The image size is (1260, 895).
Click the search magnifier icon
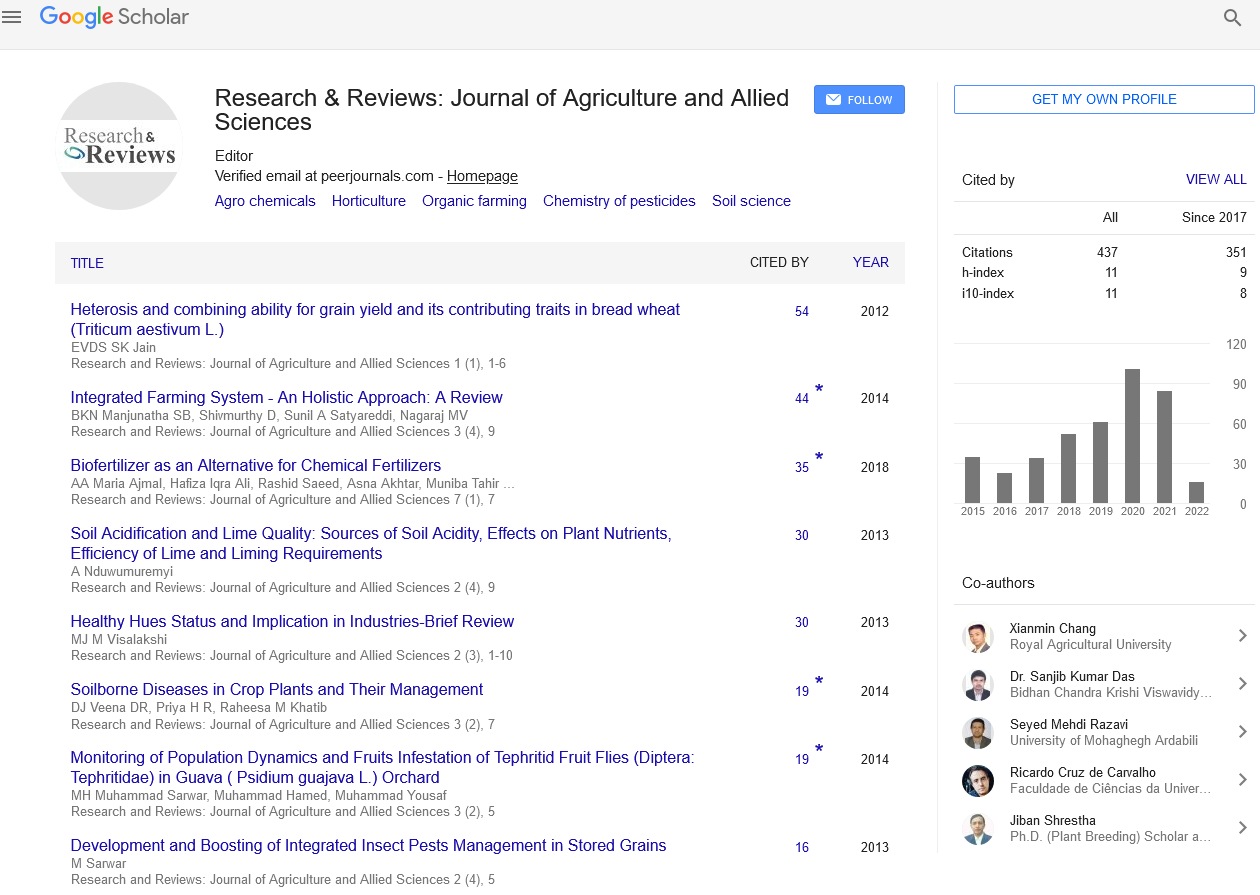click(1232, 17)
